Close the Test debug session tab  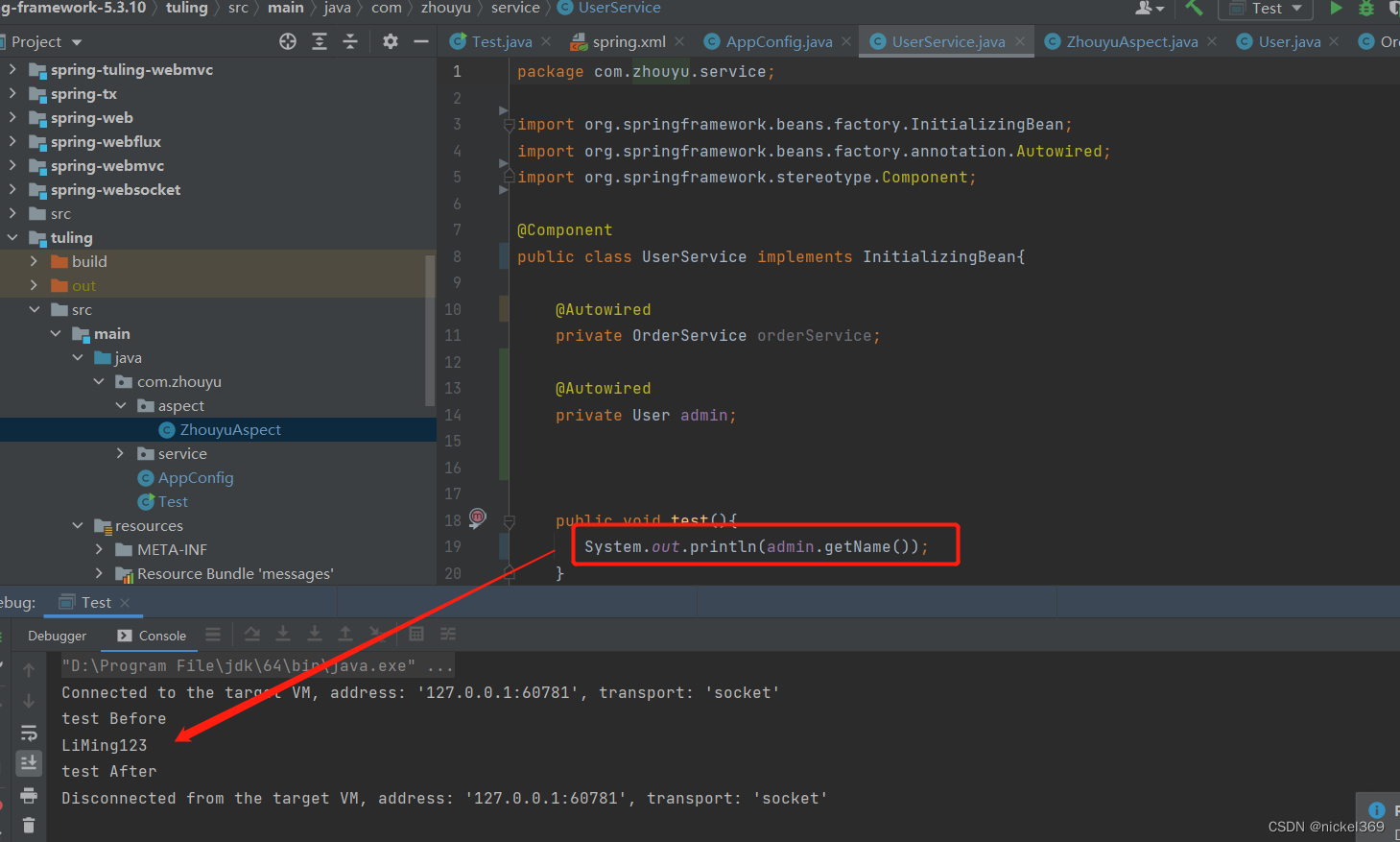click(125, 603)
